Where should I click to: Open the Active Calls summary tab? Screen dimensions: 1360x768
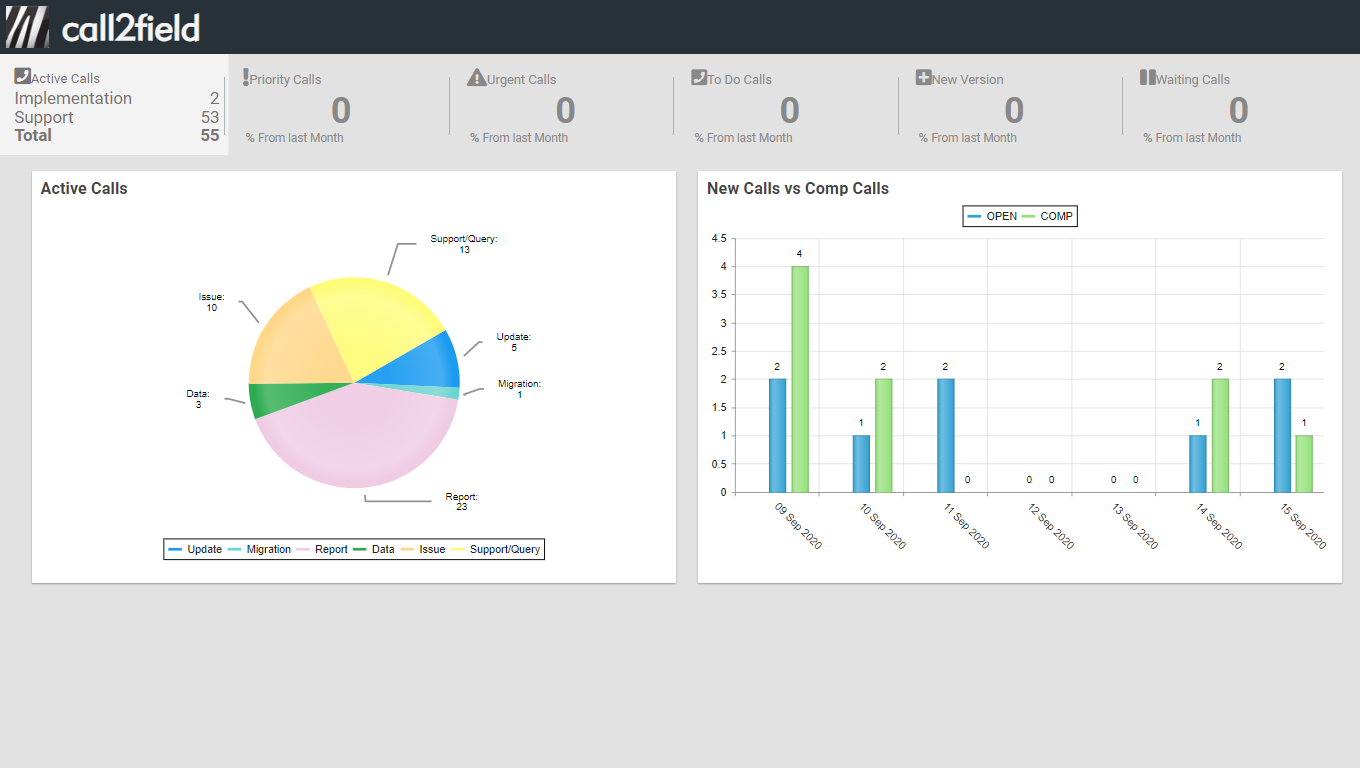pyautogui.click(x=114, y=105)
